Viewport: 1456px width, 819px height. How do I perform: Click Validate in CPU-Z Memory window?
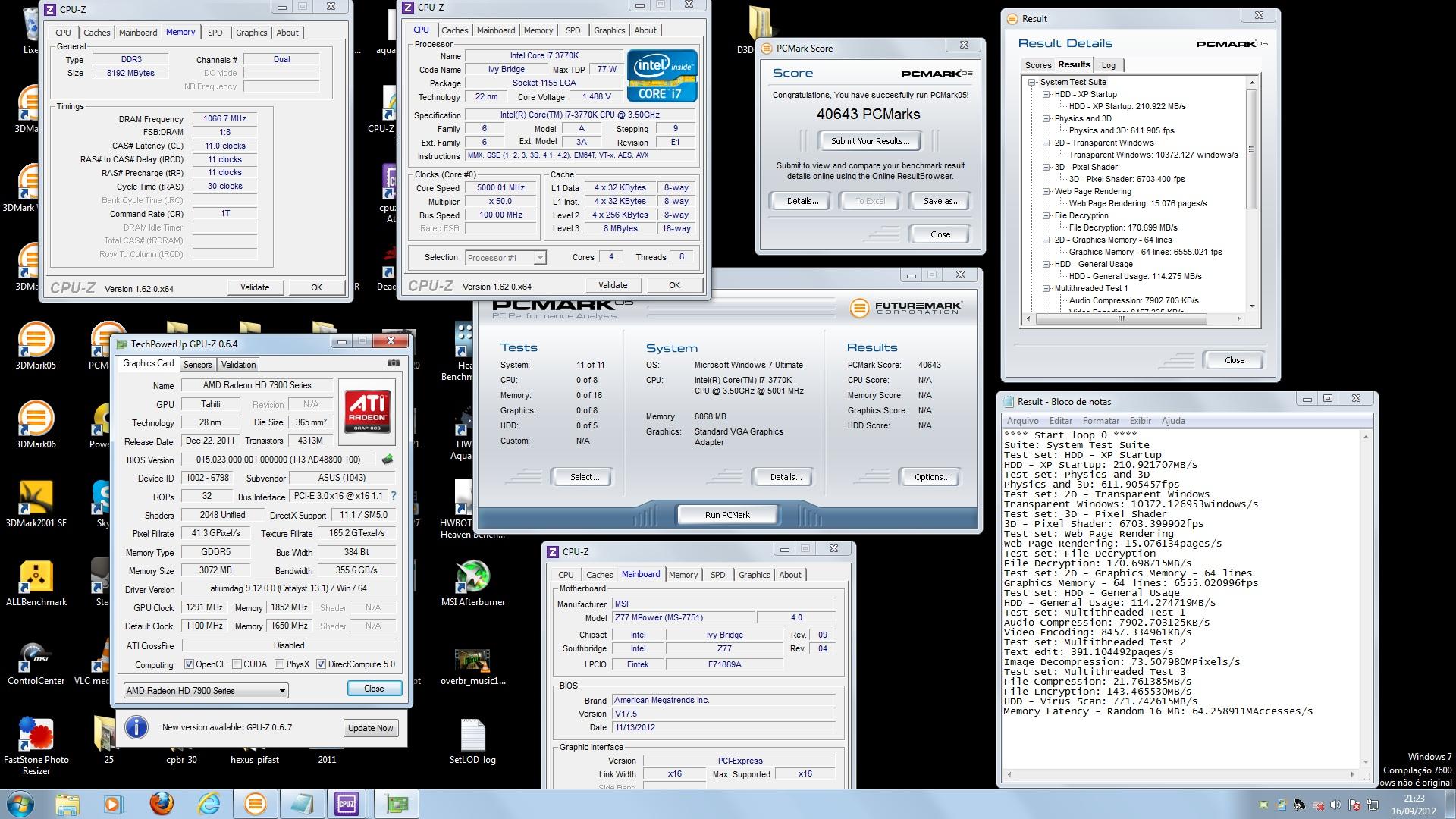tap(255, 287)
